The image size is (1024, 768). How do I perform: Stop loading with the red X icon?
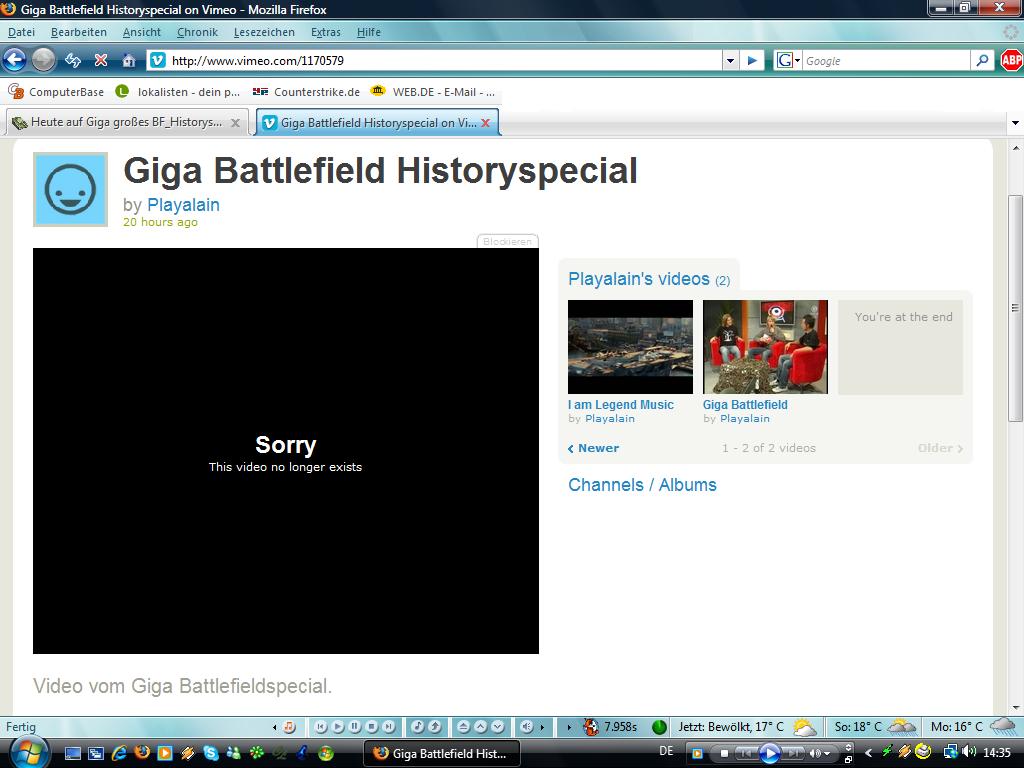coord(101,61)
